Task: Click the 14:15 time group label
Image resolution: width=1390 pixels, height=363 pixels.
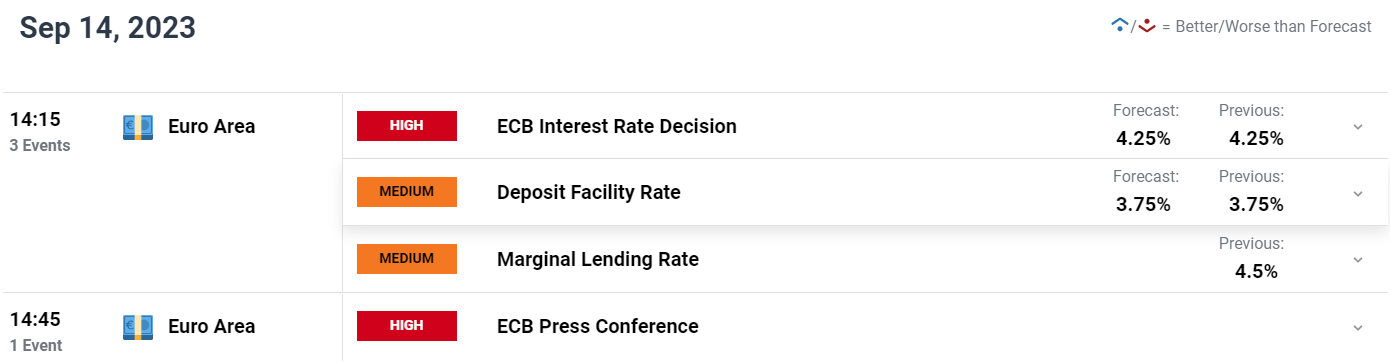Action: point(36,120)
